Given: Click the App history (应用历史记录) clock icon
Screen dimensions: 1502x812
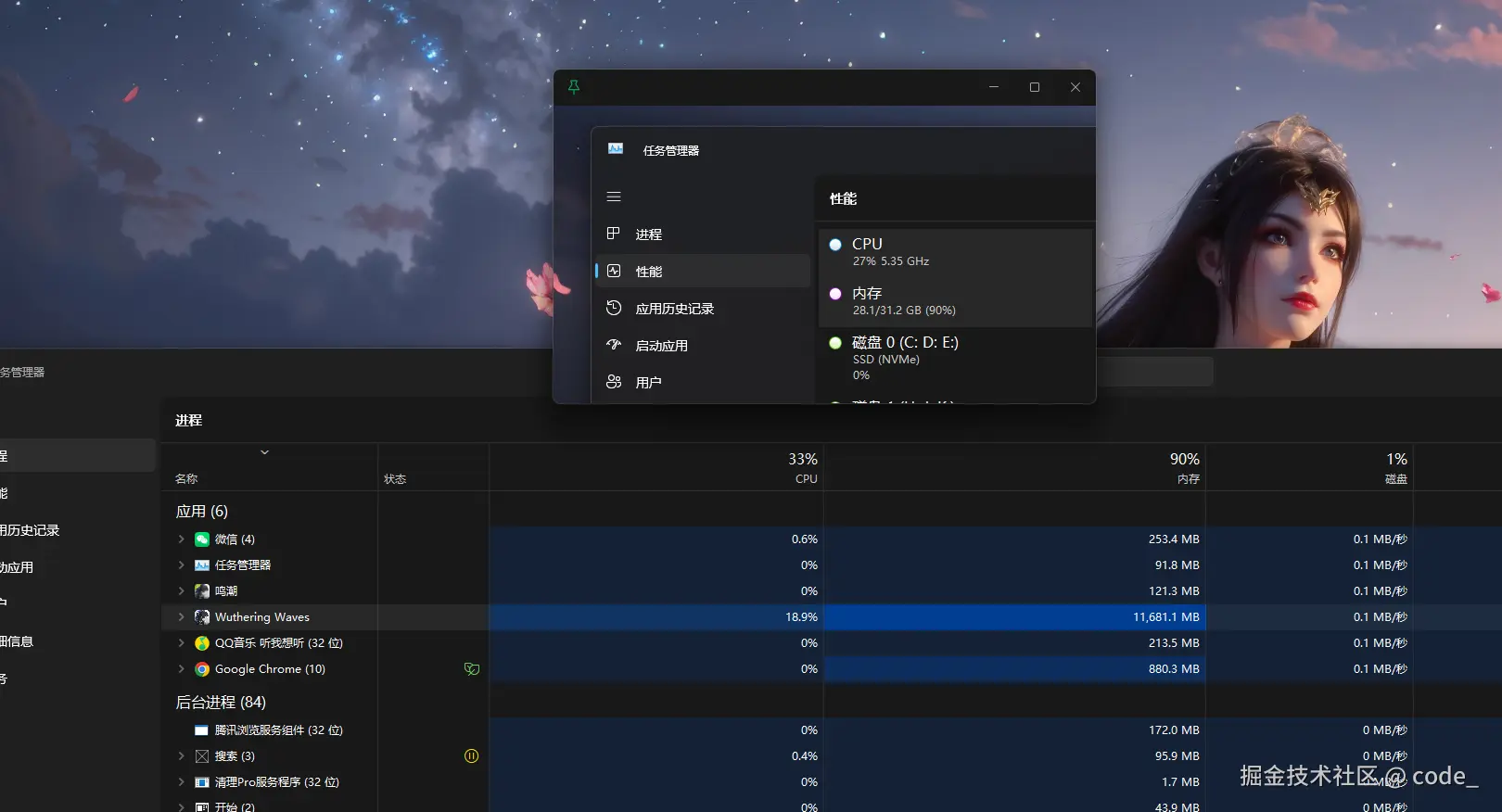Looking at the screenshot, I should point(614,308).
